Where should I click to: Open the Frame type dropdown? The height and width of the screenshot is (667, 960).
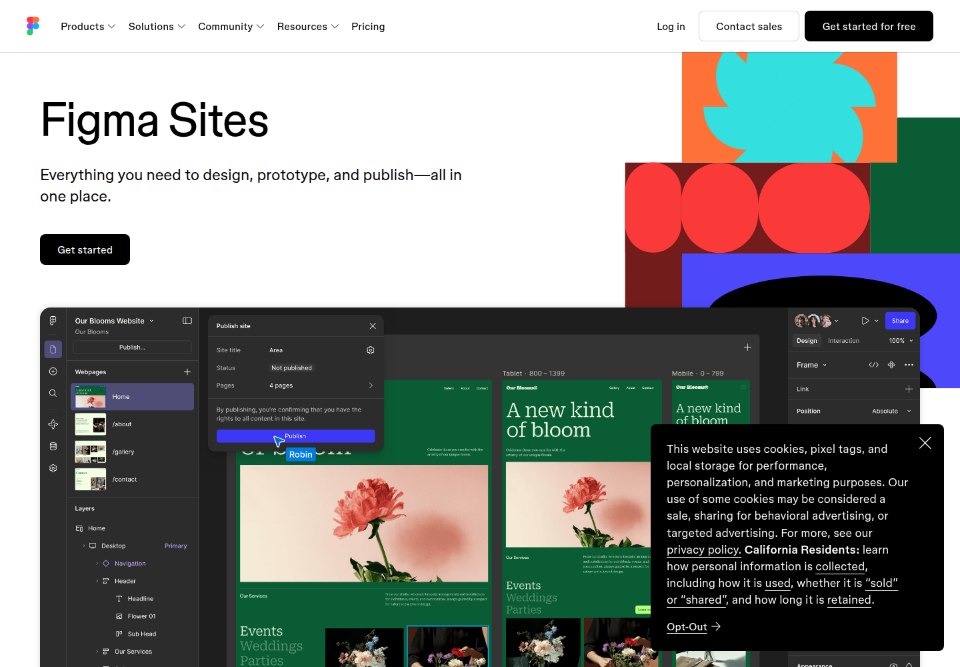pos(811,364)
